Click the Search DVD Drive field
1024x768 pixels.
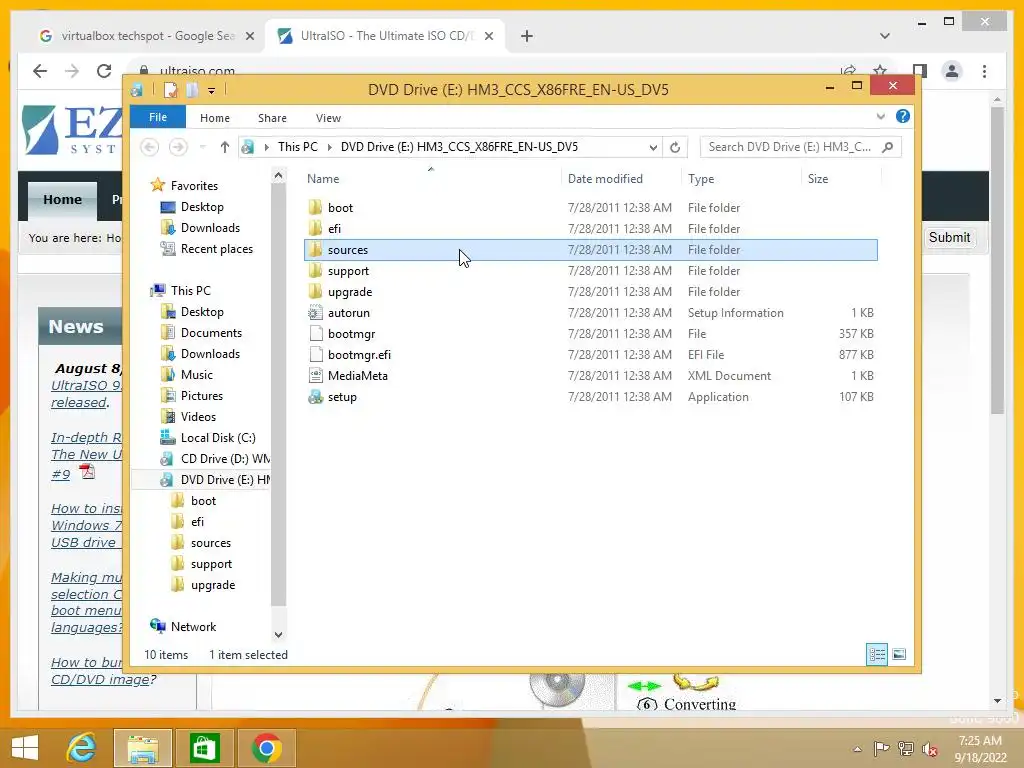point(800,147)
